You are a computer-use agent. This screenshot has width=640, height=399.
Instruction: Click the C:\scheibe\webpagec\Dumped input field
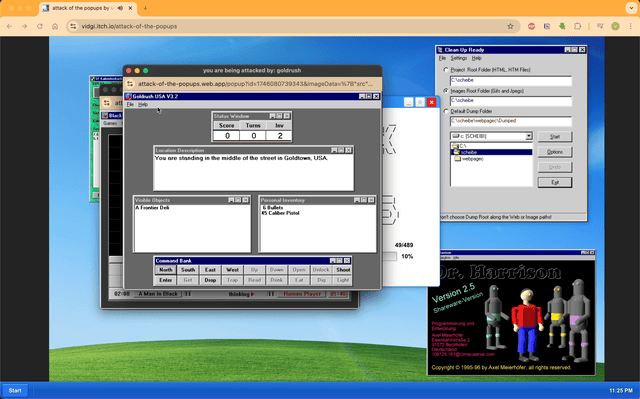pyautogui.click(x=511, y=121)
